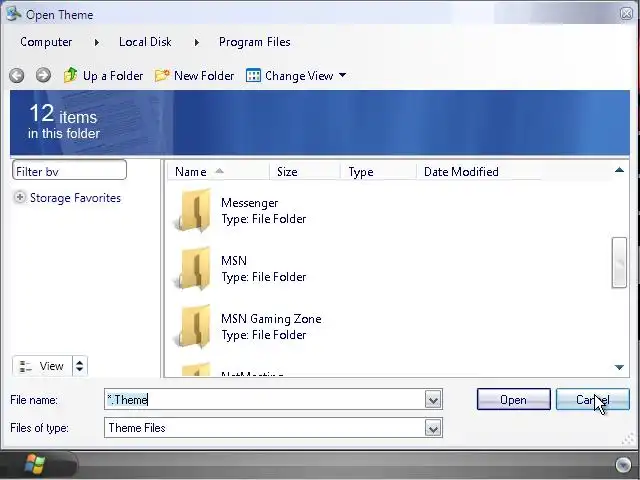Click the vertical scrollbar thumb
The height and width of the screenshot is (480, 640).
619,262
